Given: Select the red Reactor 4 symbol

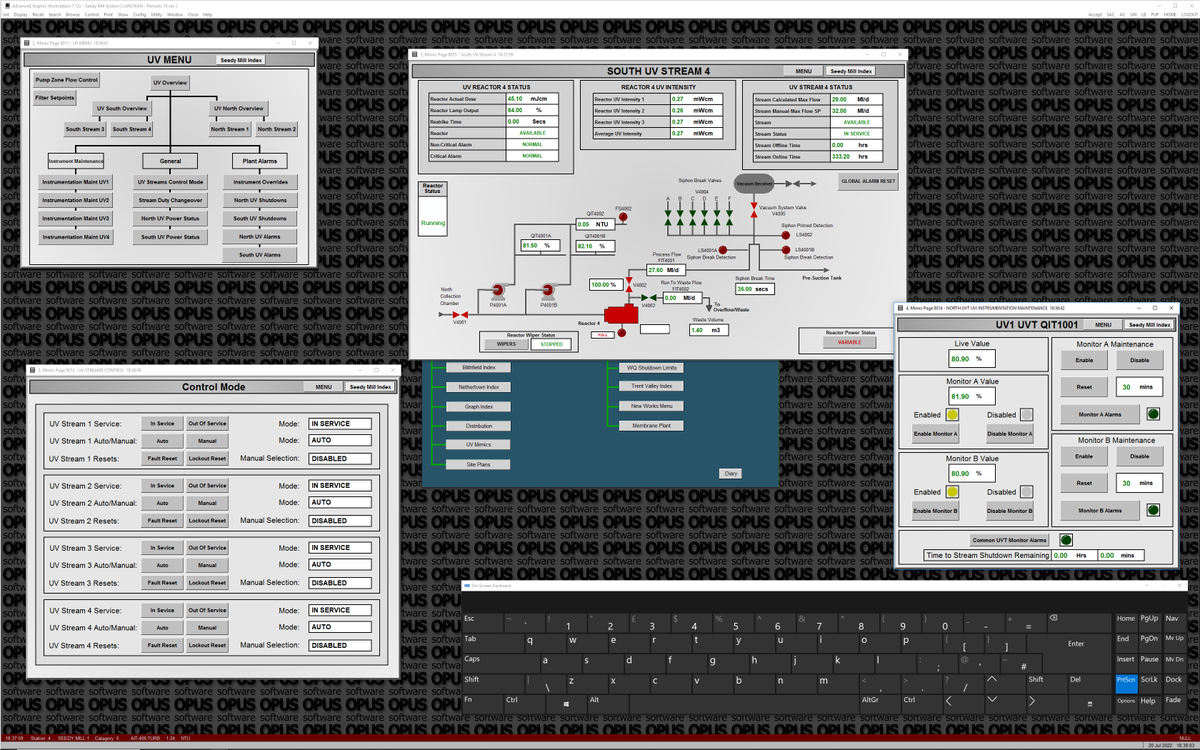Looking at the screenshot, I should (621, 314).
